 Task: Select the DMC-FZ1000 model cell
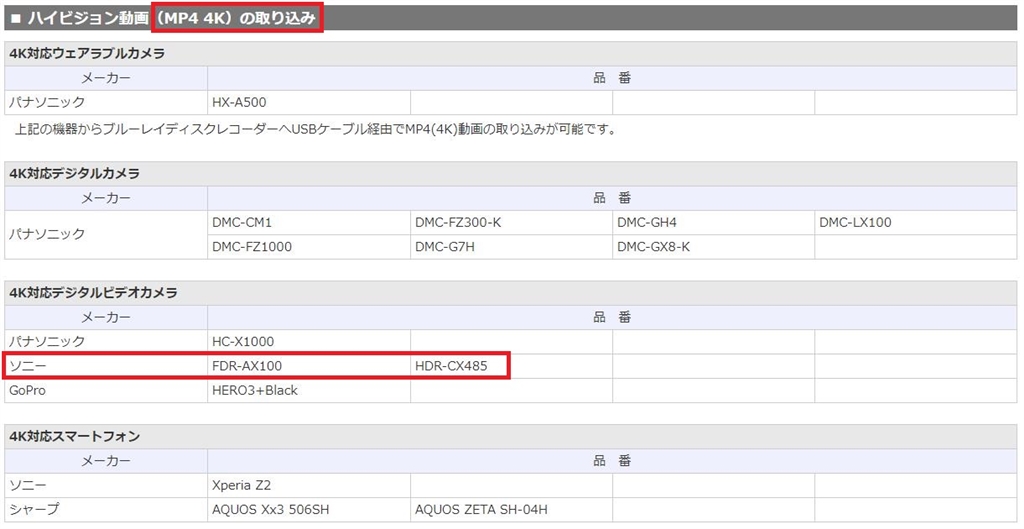click(309, 247)
